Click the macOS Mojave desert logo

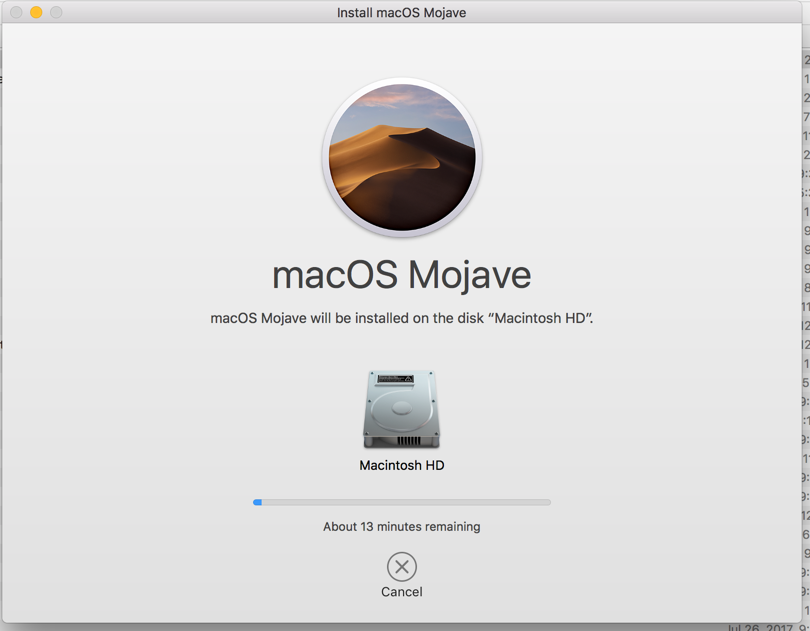click(402, 158)
